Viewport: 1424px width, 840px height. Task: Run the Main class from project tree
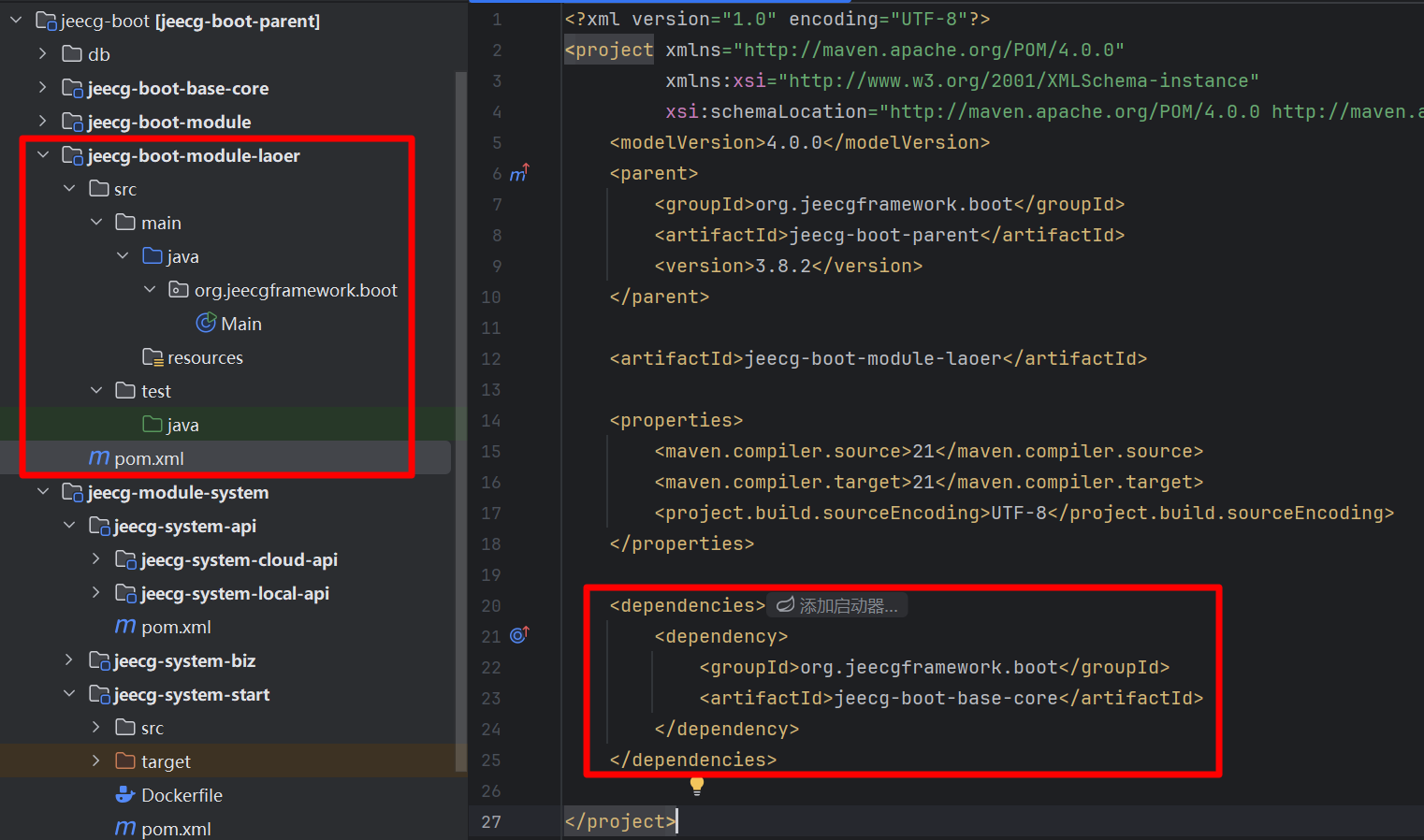click(205, 323)
